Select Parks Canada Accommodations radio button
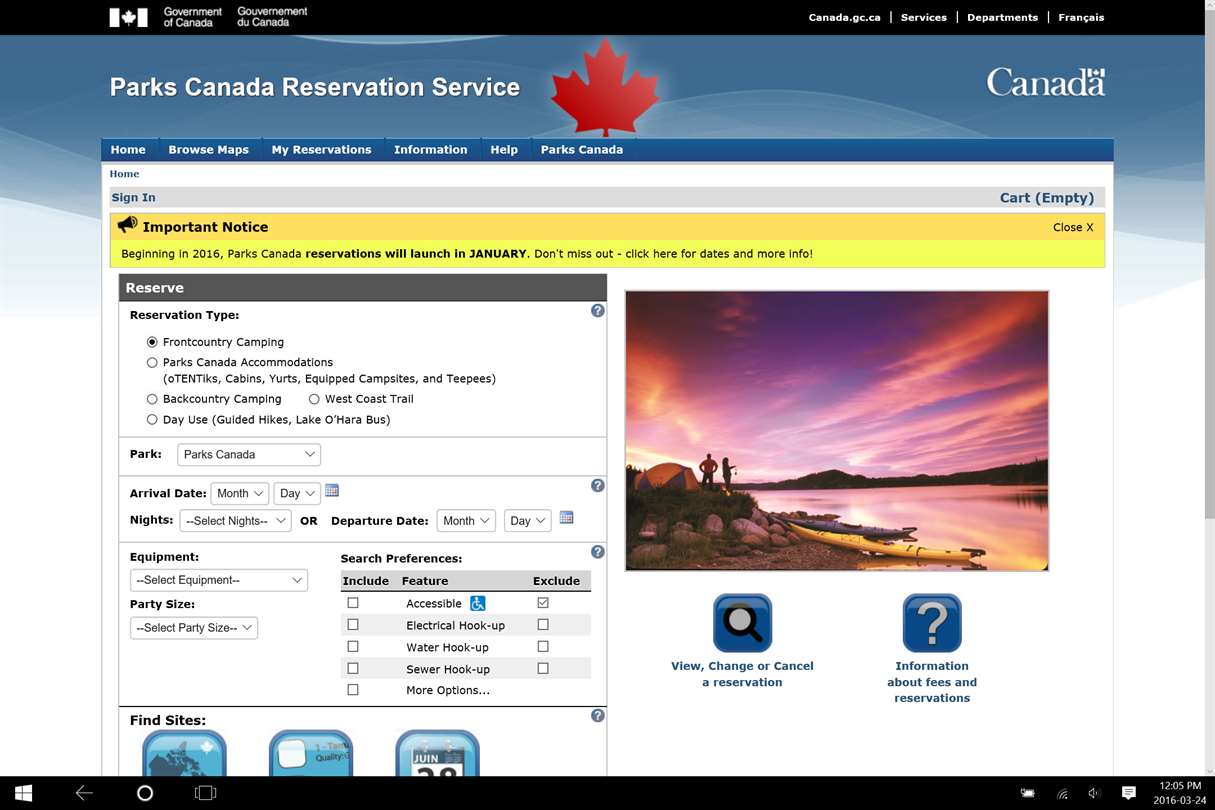This screenshot has height=810, width=1215. (x=152, y=363)
